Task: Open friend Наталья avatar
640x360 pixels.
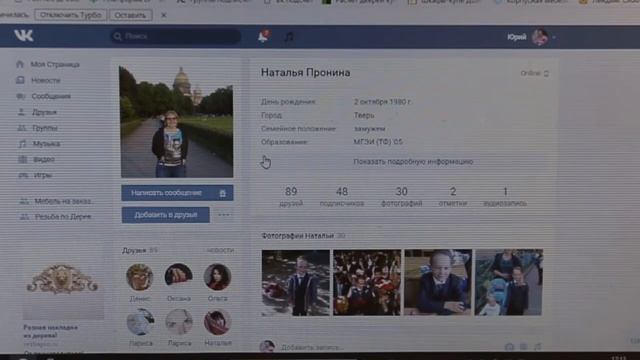Action: tap(218, 322)
